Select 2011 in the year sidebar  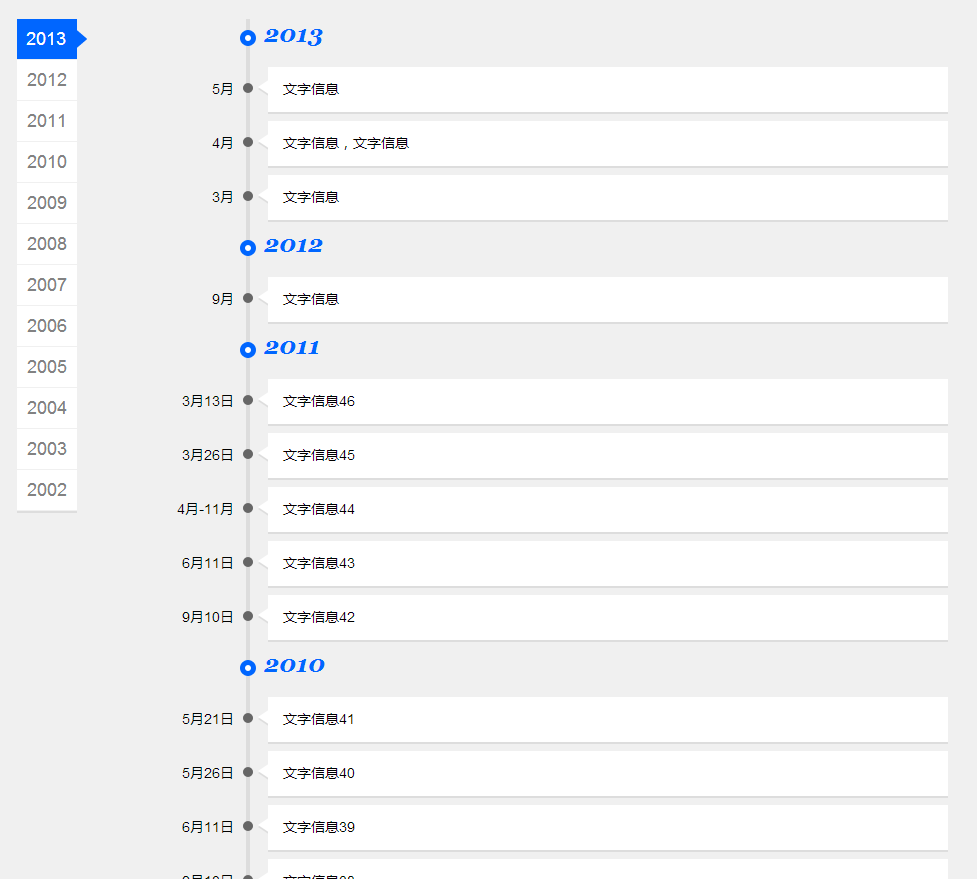47,121
